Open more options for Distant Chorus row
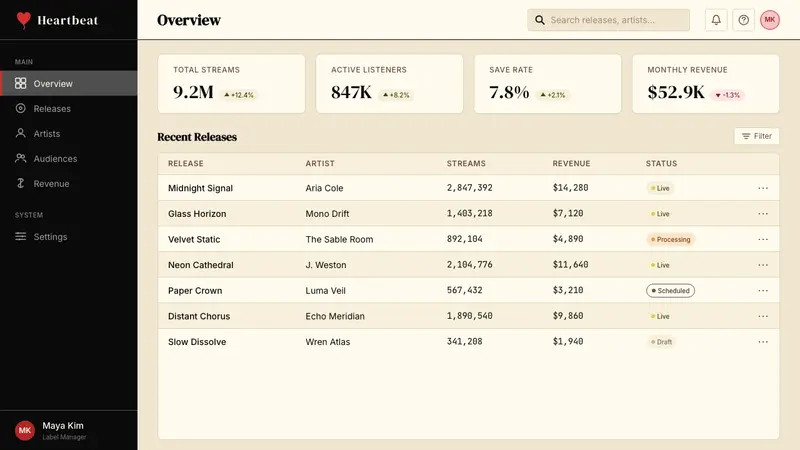Image resolution: width=800 pixels, height=450 pixels. click(x=763, y=316)
